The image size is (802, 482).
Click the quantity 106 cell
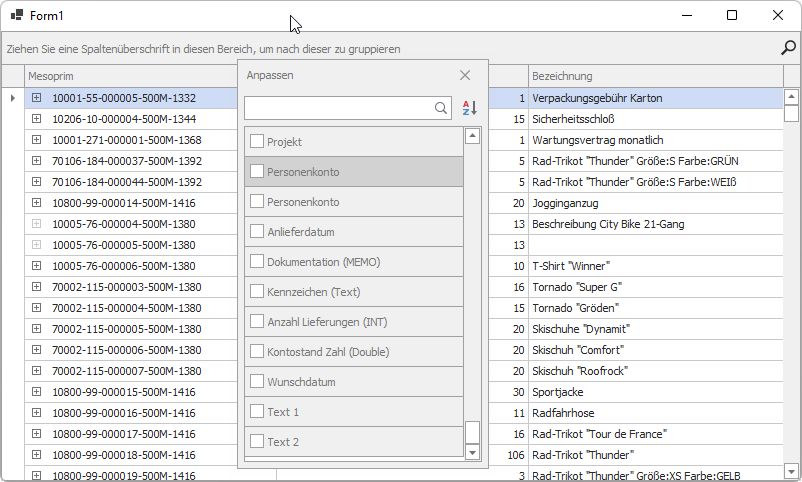[x=508, y=454]
